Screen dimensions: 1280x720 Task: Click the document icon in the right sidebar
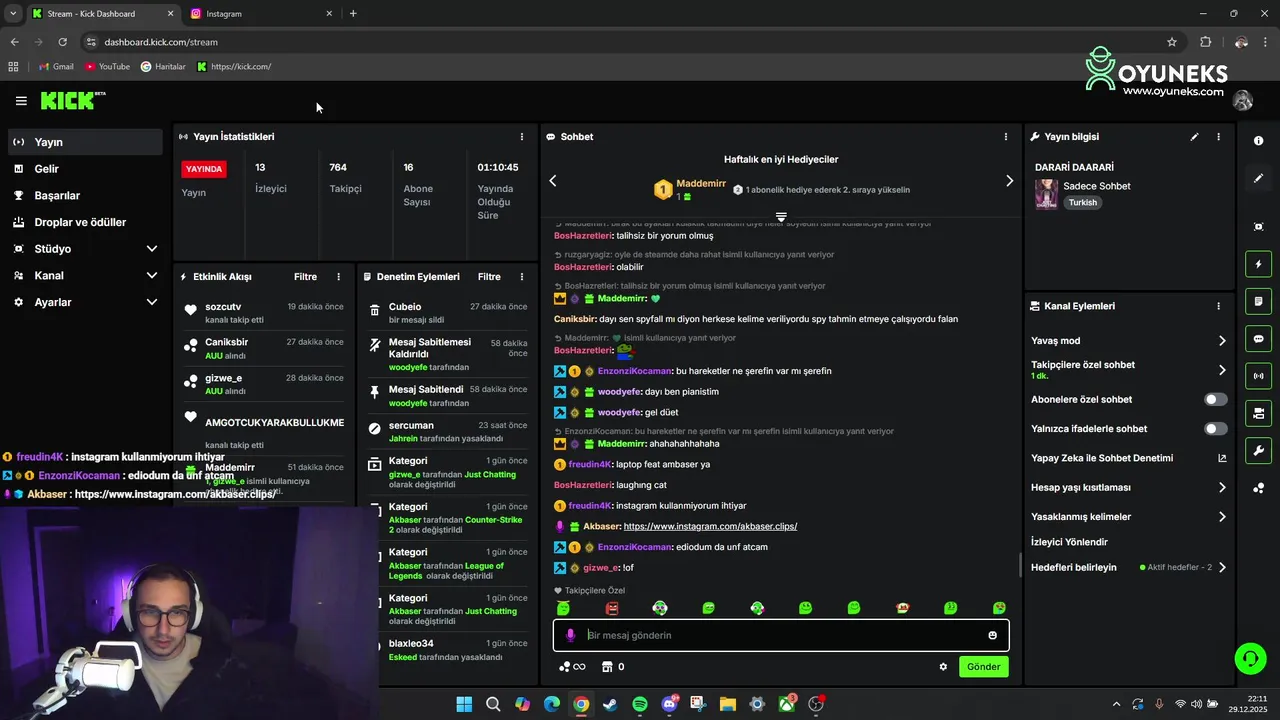1259,301
